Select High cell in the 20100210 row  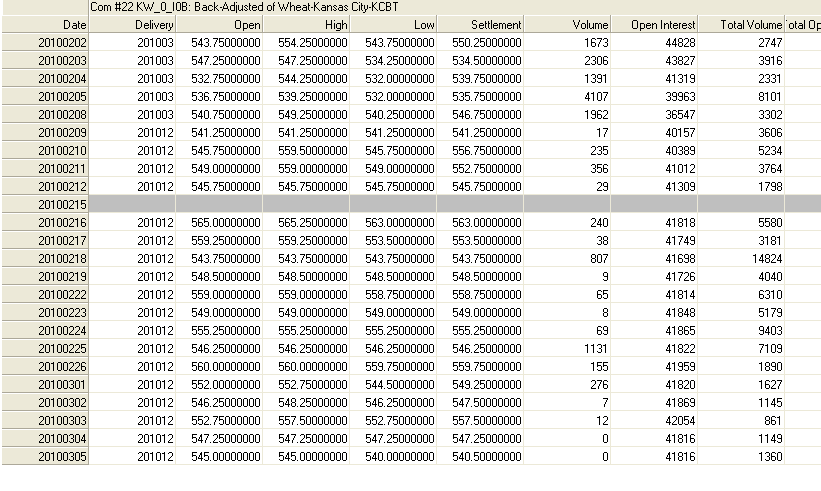306,149
